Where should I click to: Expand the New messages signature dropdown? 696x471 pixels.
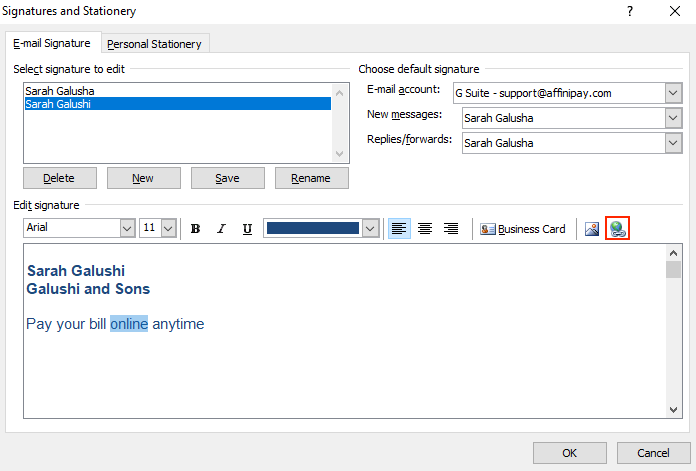(673, 118)
